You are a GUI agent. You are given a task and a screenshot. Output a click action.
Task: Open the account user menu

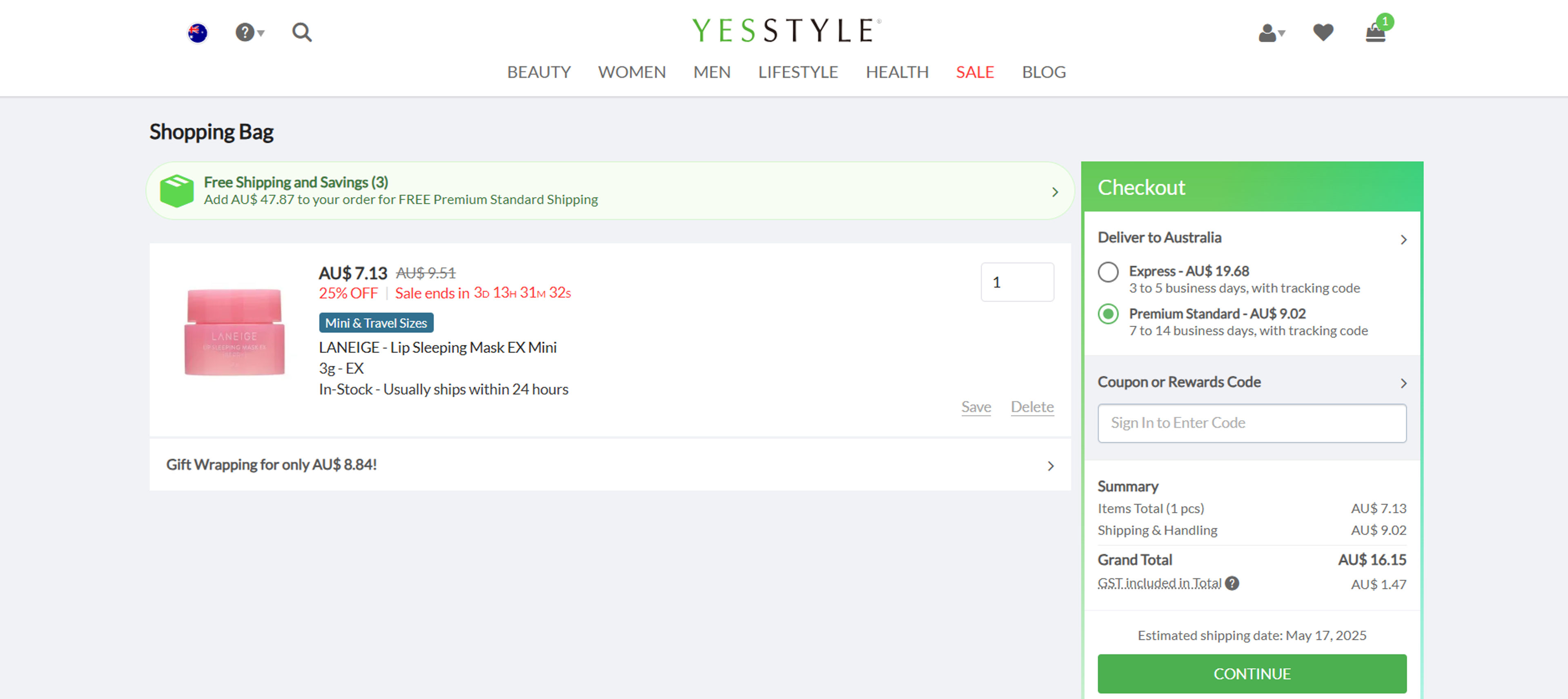1272,33
